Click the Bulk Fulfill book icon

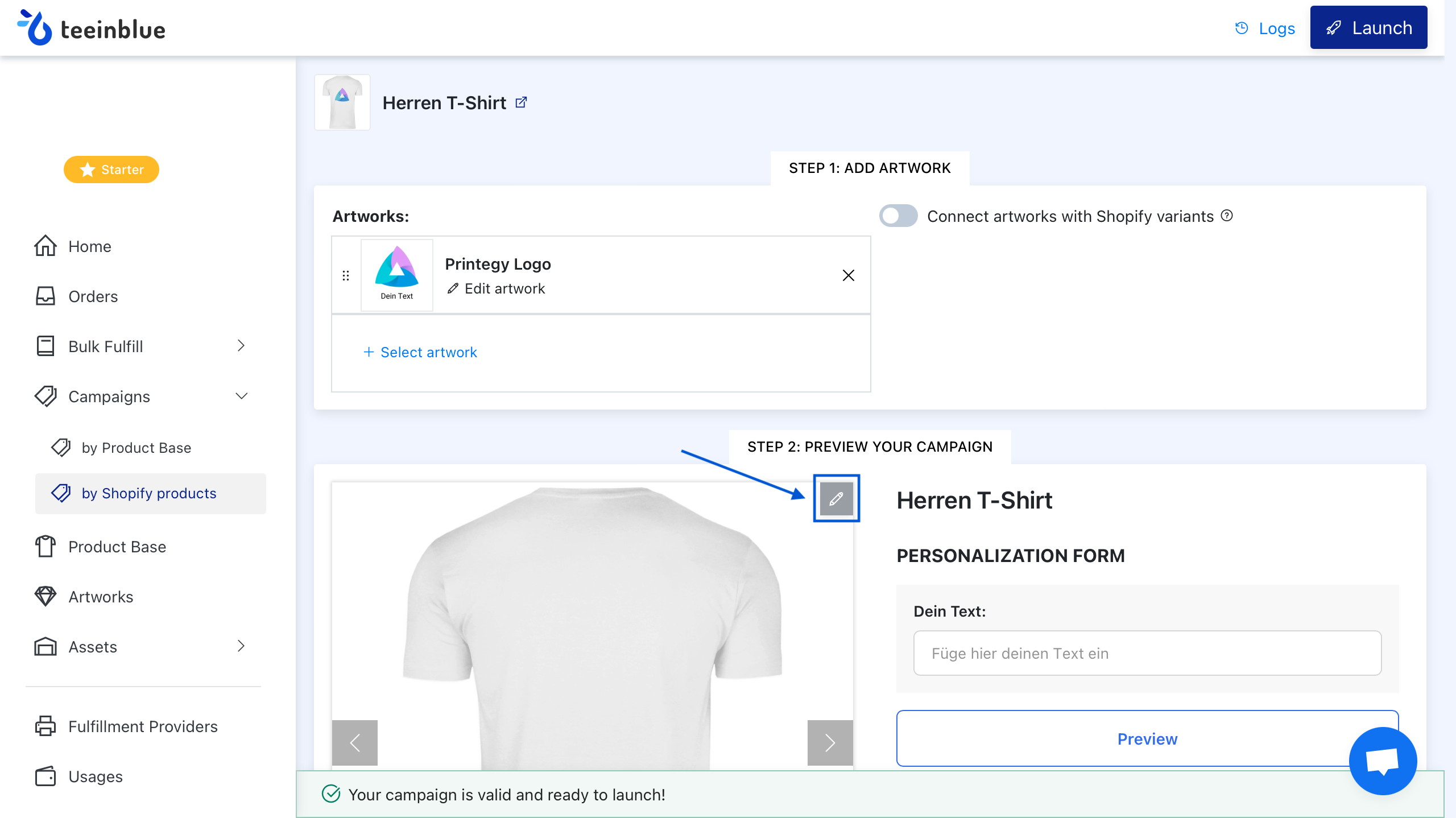[x=45, y=346]
